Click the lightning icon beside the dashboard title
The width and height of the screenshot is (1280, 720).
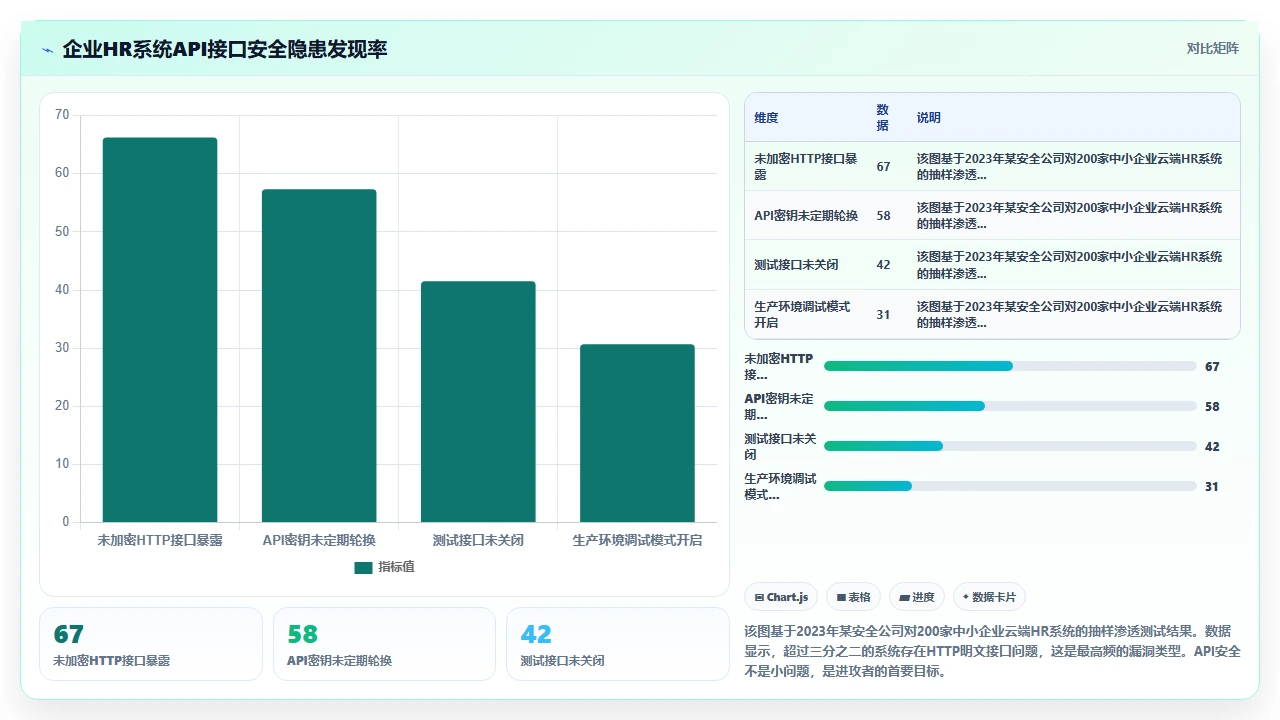pyautogui.click(x=48, y=49)
